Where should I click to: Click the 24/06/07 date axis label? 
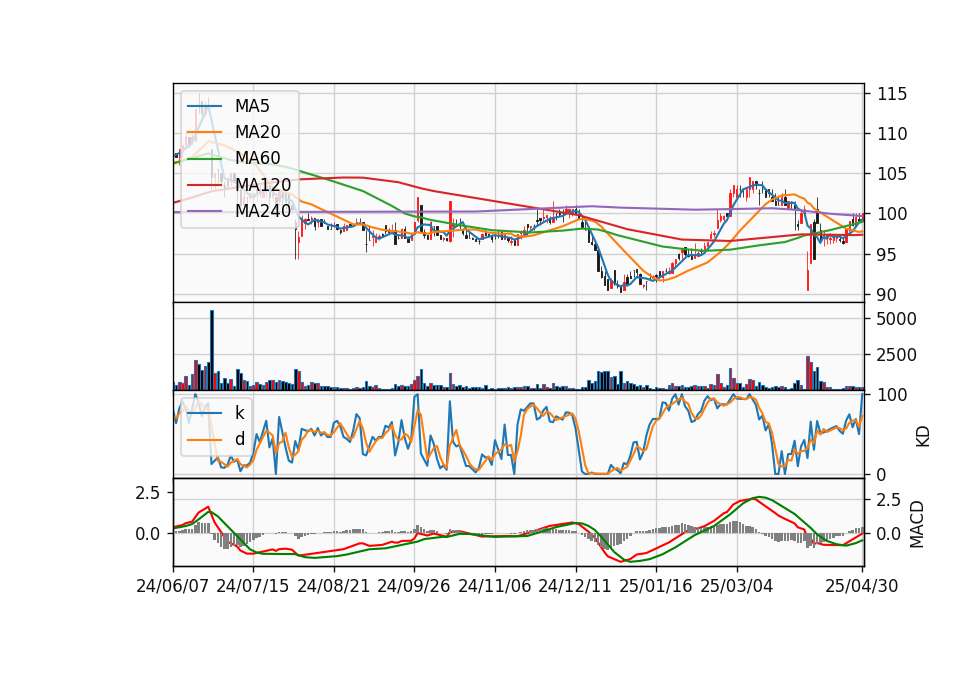coord(173,586)
